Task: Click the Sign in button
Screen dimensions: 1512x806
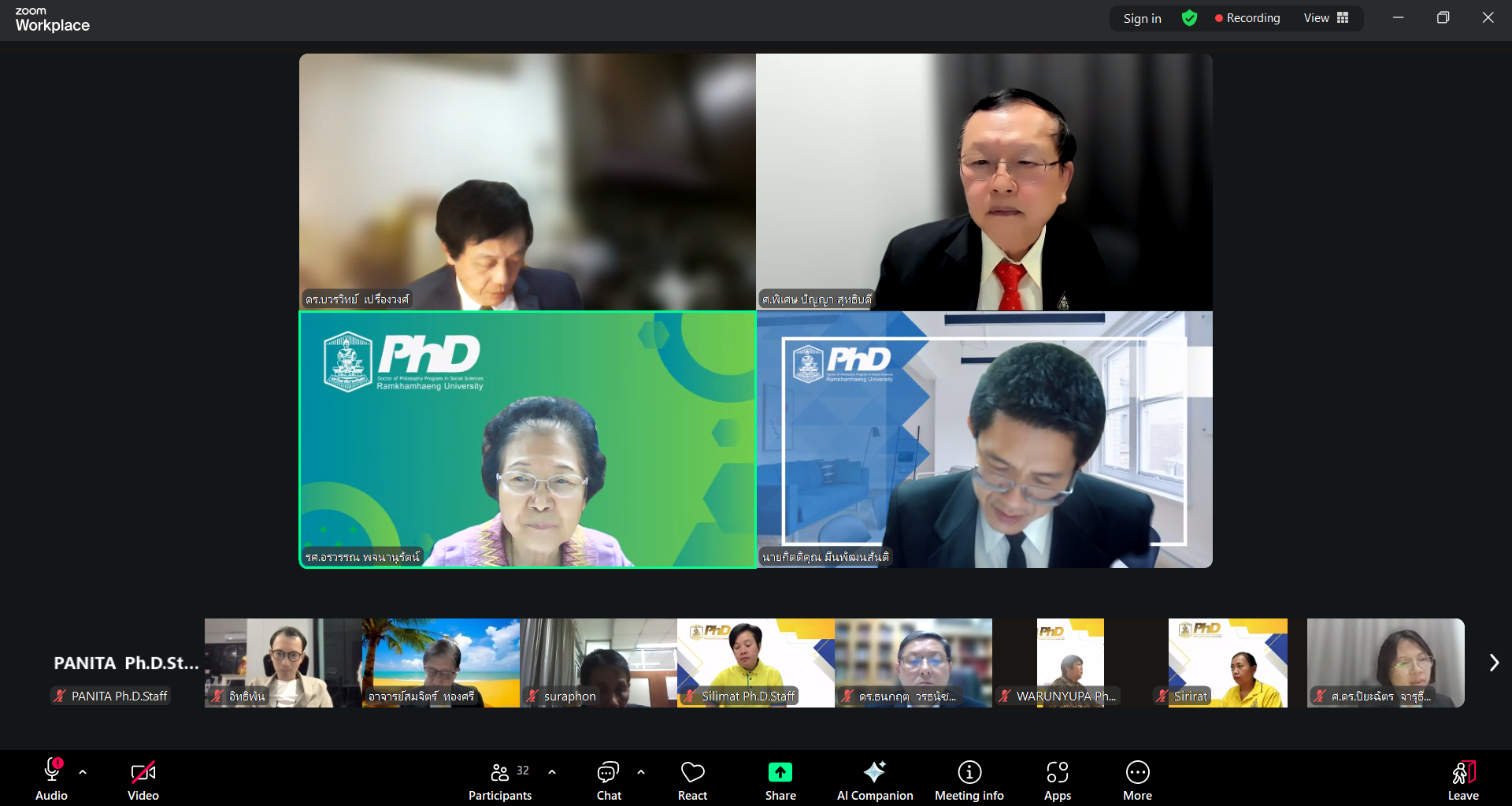Action: [1142, 18]
